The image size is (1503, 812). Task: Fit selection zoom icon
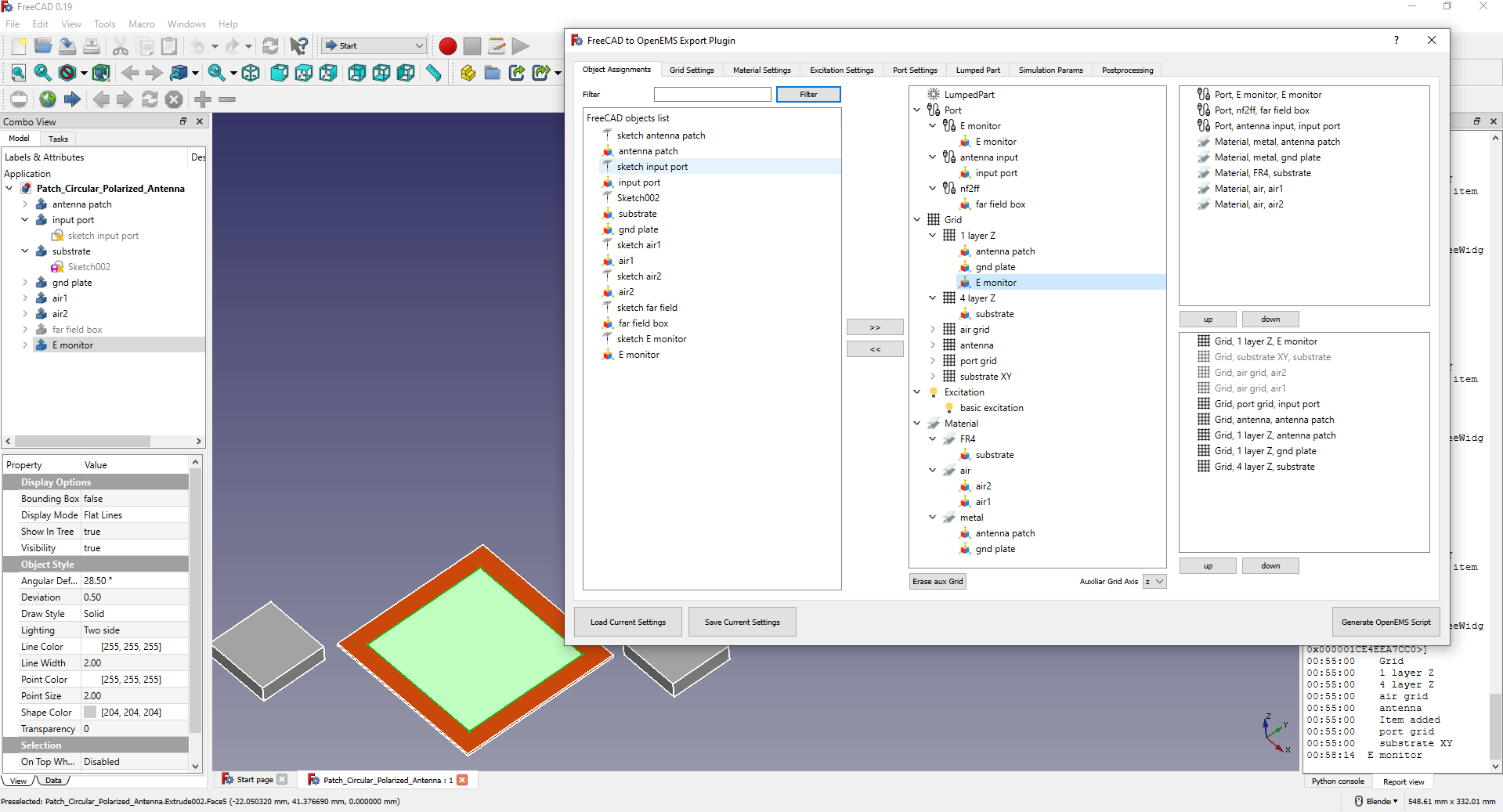(43, 74)
